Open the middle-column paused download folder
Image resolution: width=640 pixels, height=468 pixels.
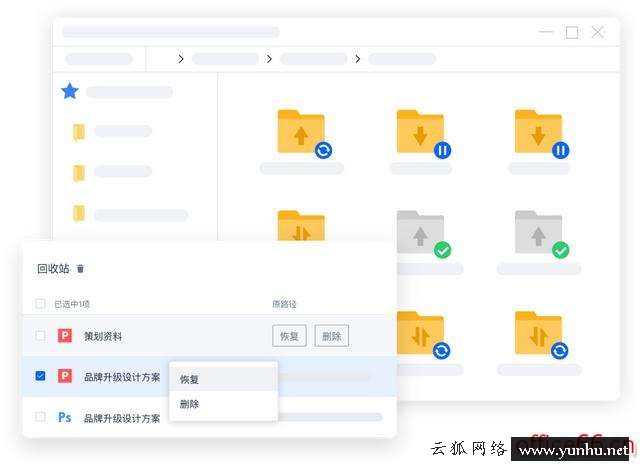(x=423, y=134)
